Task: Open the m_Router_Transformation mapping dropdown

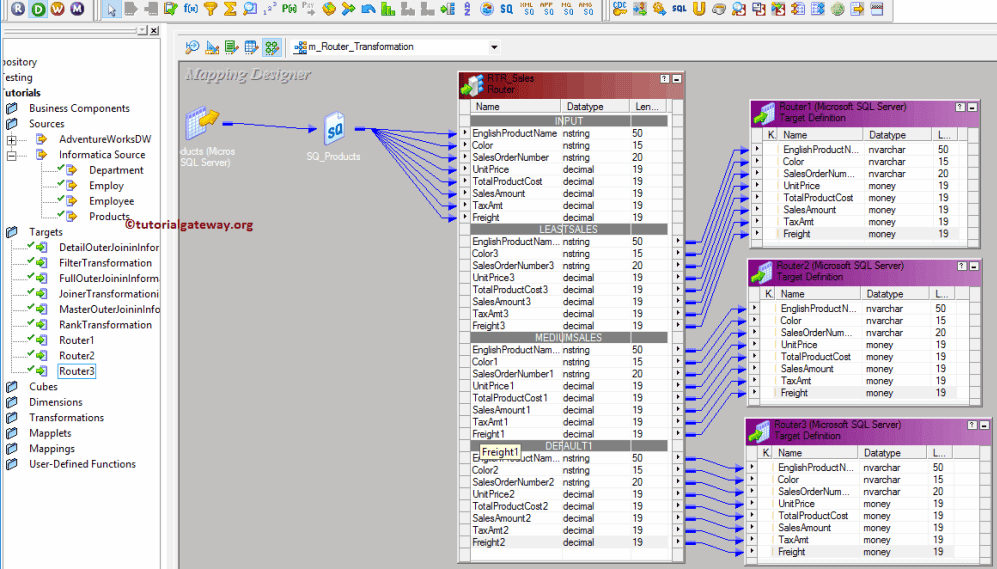Action: (494, 47)
